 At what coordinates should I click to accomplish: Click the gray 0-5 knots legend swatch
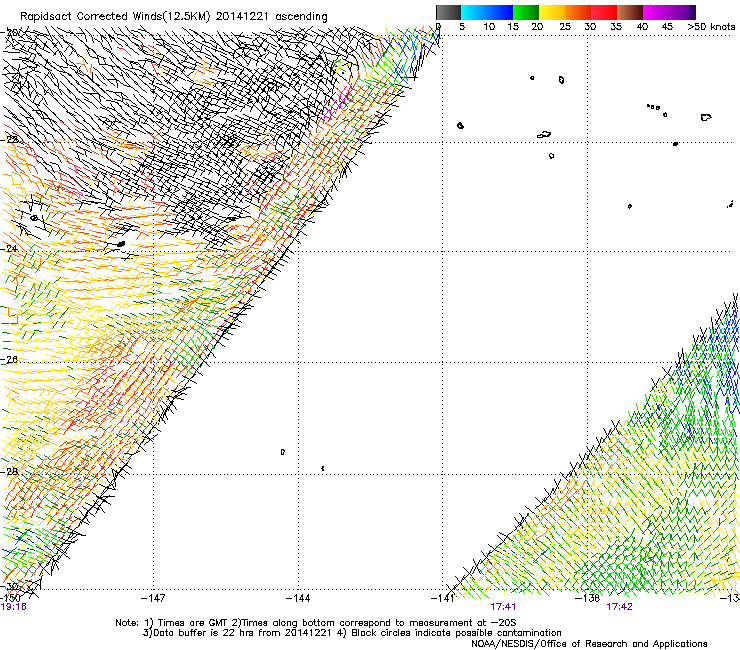448,12
